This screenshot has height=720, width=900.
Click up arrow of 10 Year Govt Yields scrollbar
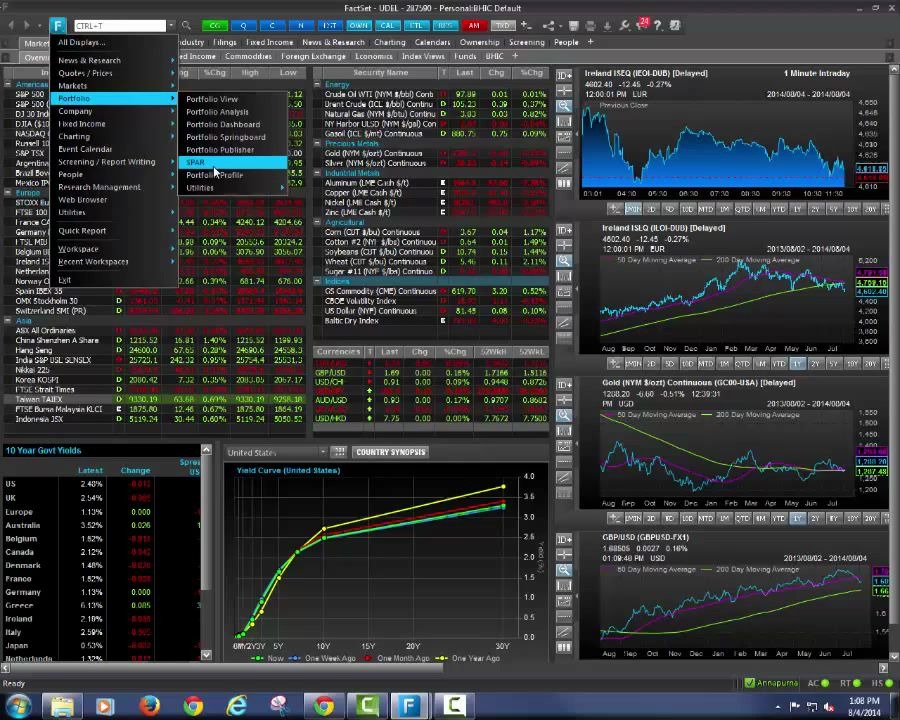coord(206,450)
